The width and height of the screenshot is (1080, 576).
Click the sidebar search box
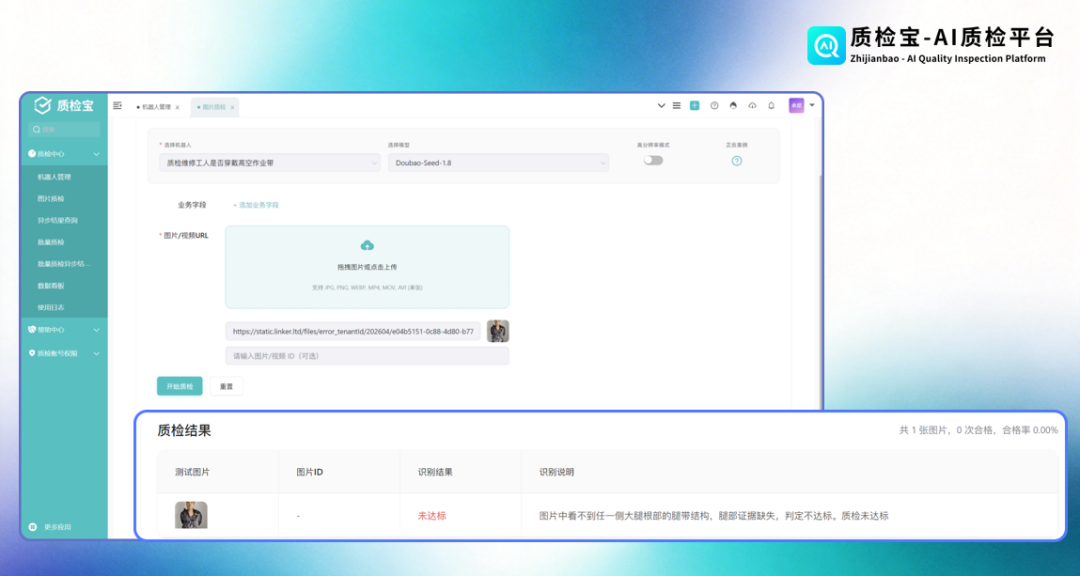pyautogui.click(x=64, y=130)
